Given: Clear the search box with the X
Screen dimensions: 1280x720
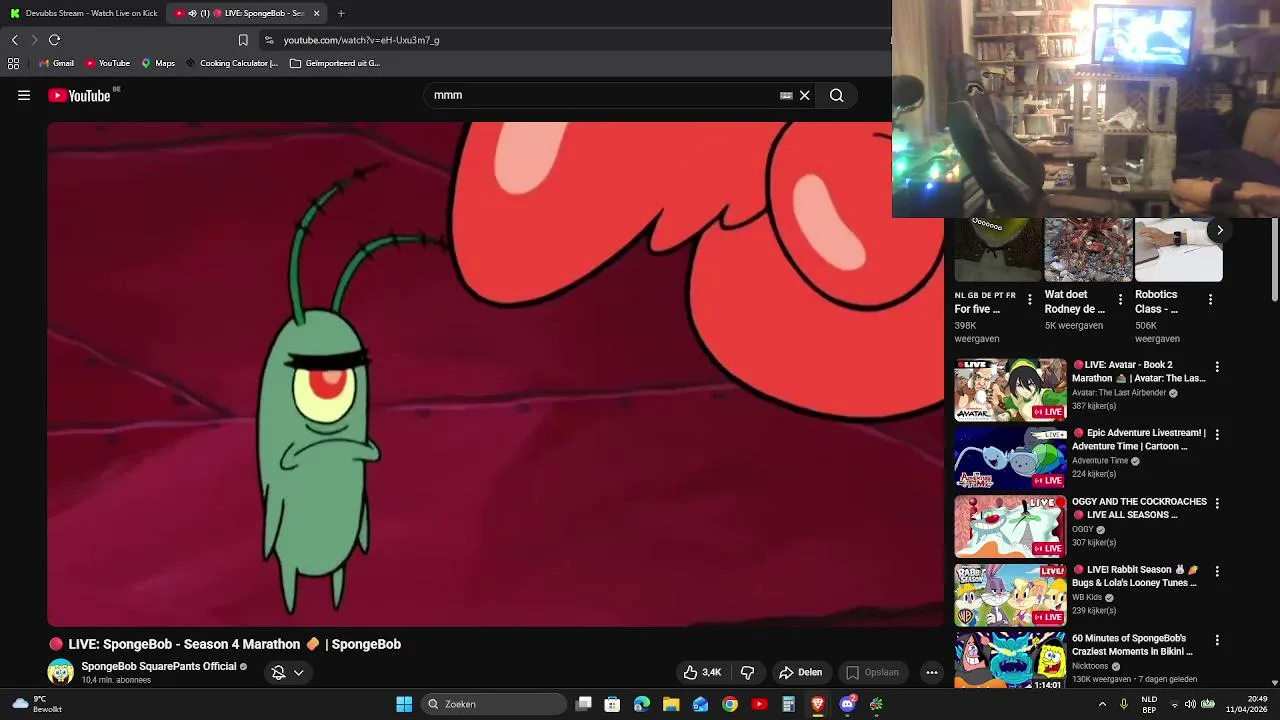Looking at the screenshot, I should tap(804, 95).
